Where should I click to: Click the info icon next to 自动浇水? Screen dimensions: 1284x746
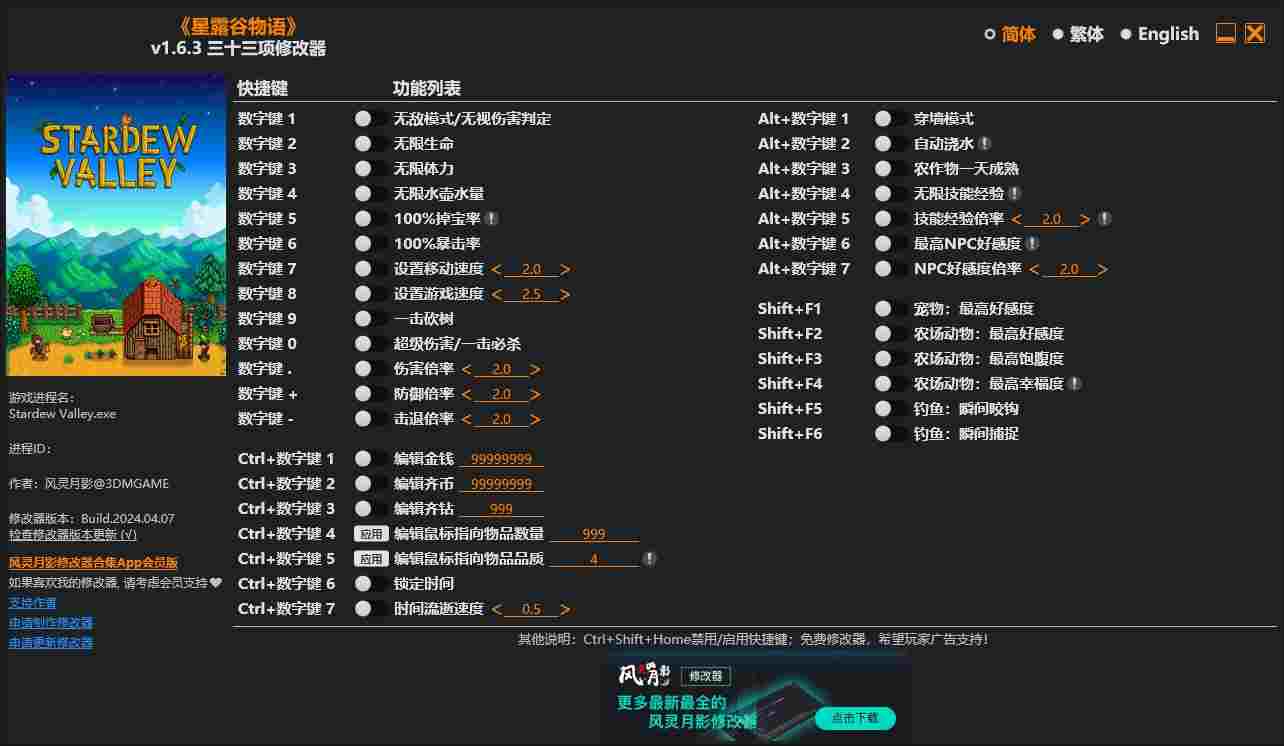tap(985, 143)
